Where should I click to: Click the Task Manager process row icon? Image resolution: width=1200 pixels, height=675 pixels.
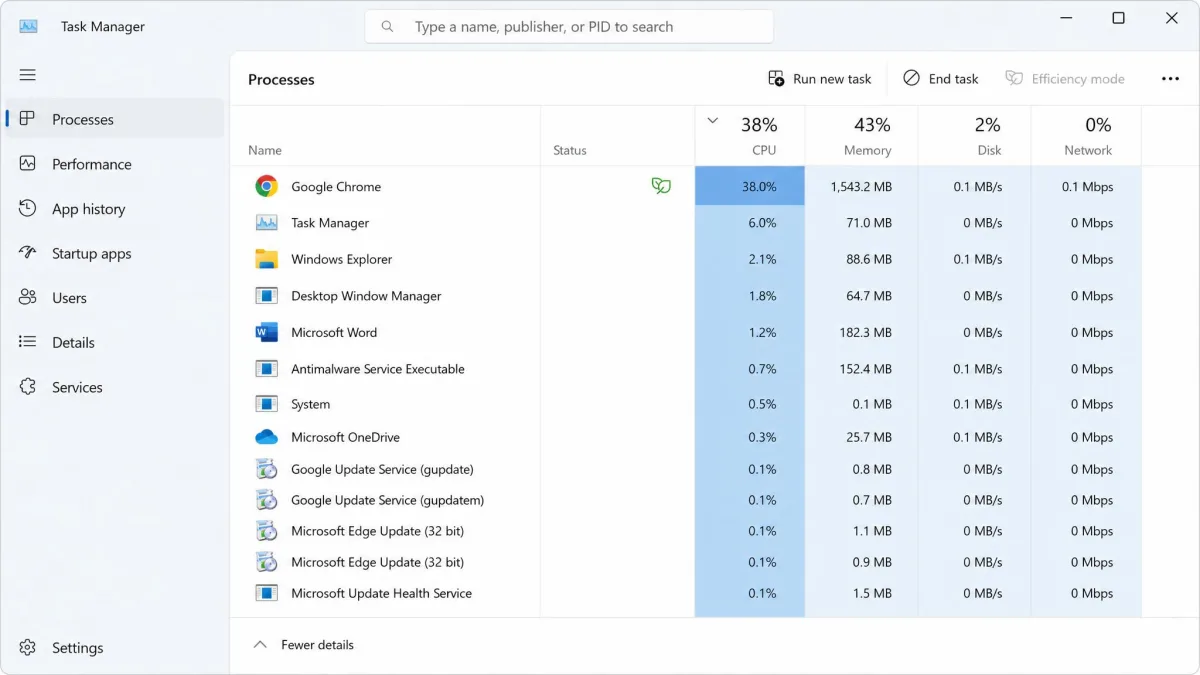click(x=266, y=223)
